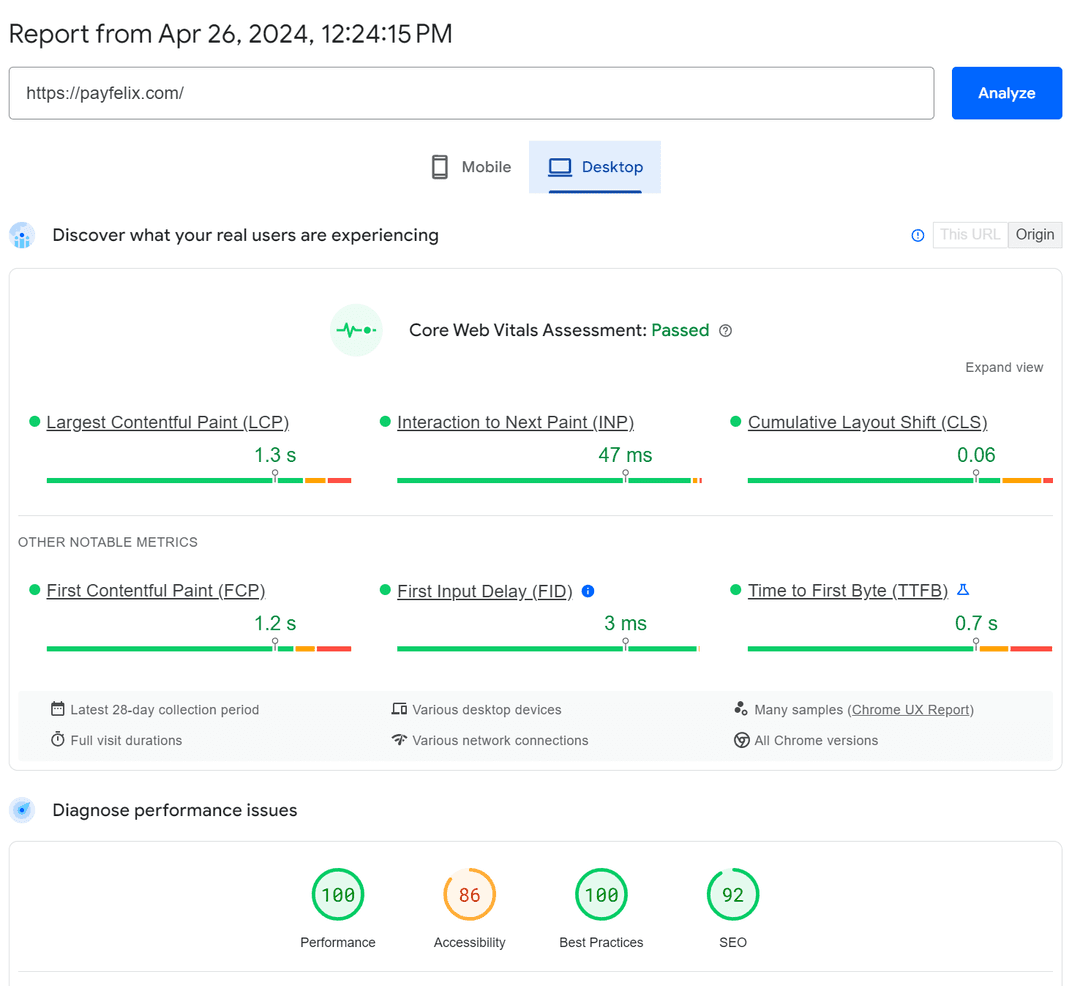Open Largest Contentful Paint (LCP) link
The image size is (1080, 986).
point(167,422)
